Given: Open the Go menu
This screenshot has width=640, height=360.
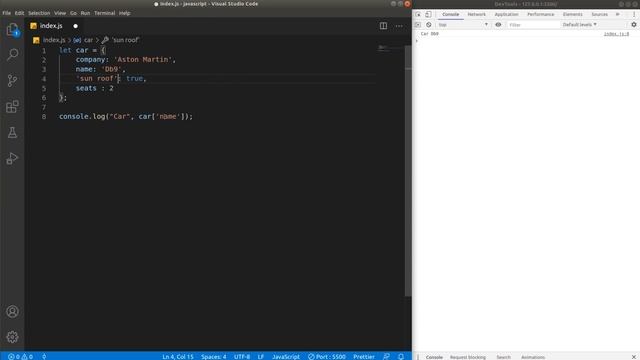Looking at the screenshot, I should point(73,13).
